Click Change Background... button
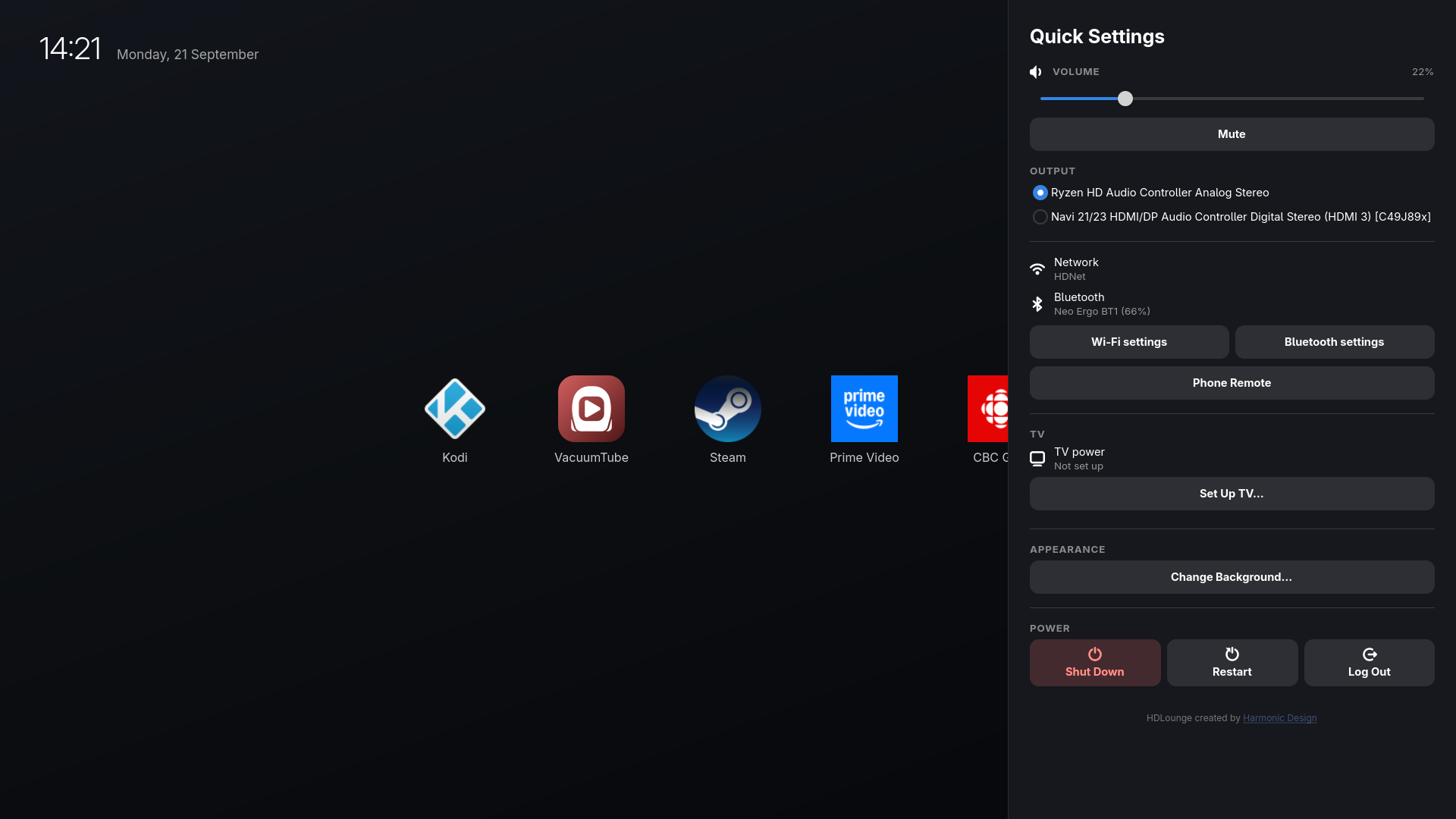 point(1232,577)
